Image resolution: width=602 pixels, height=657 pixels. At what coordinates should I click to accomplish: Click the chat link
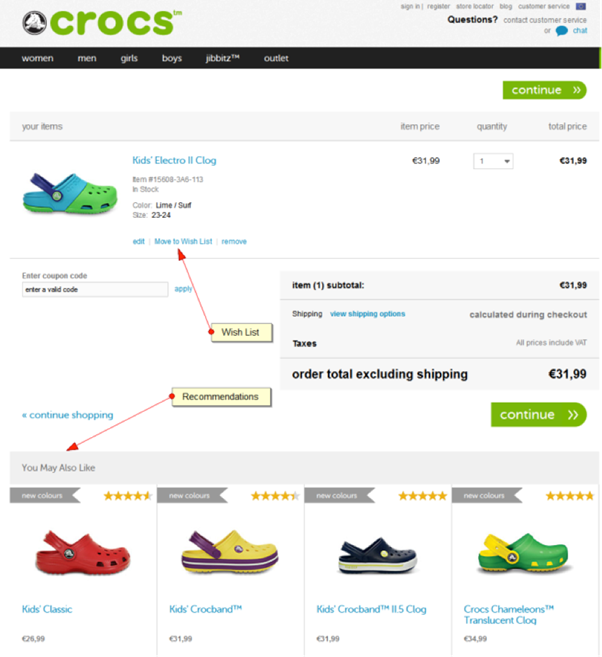[x=580, y=31]
